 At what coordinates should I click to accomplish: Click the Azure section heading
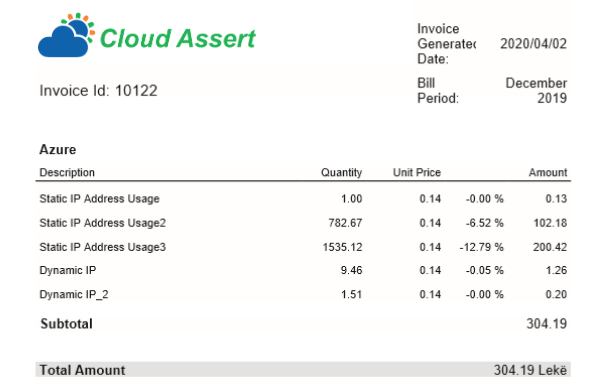(57, 150)
